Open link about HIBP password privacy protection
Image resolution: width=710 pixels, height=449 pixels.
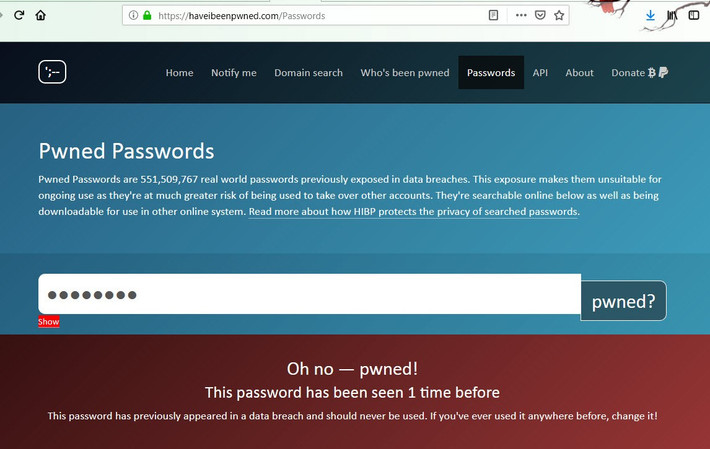pyautogui.click(x=413, y=212)
